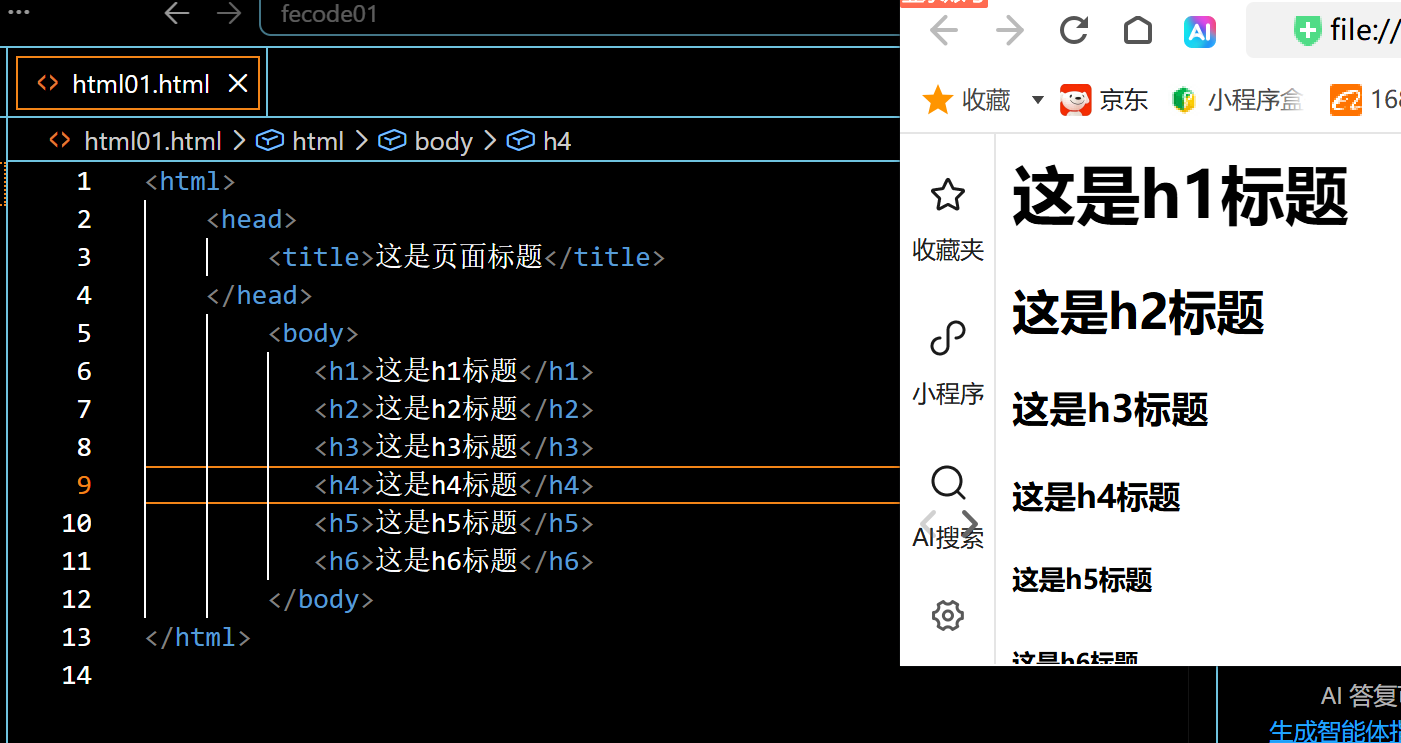Click the closing </body> tag
This screenshot has height=743, width=1401.
tap(321, 599)
